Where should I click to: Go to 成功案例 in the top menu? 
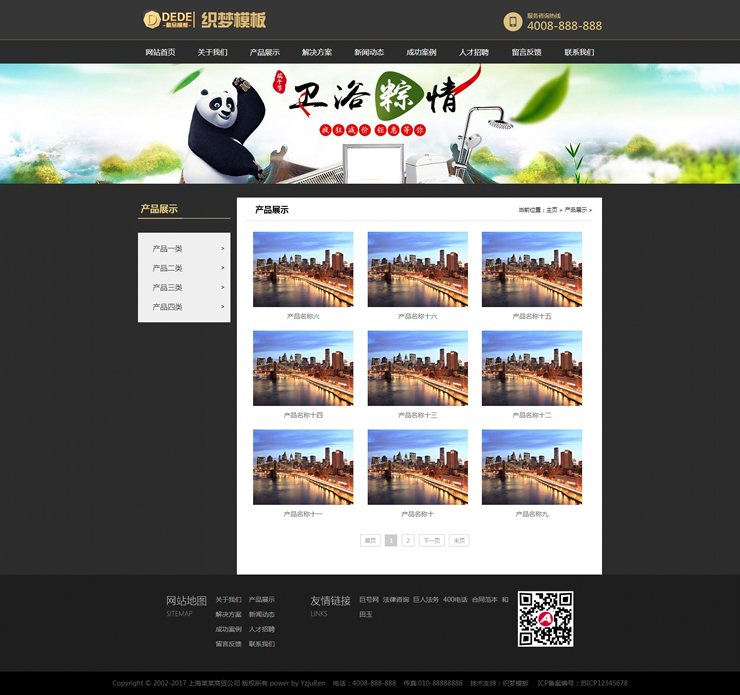pyautogui.click(x=421, y=52)
